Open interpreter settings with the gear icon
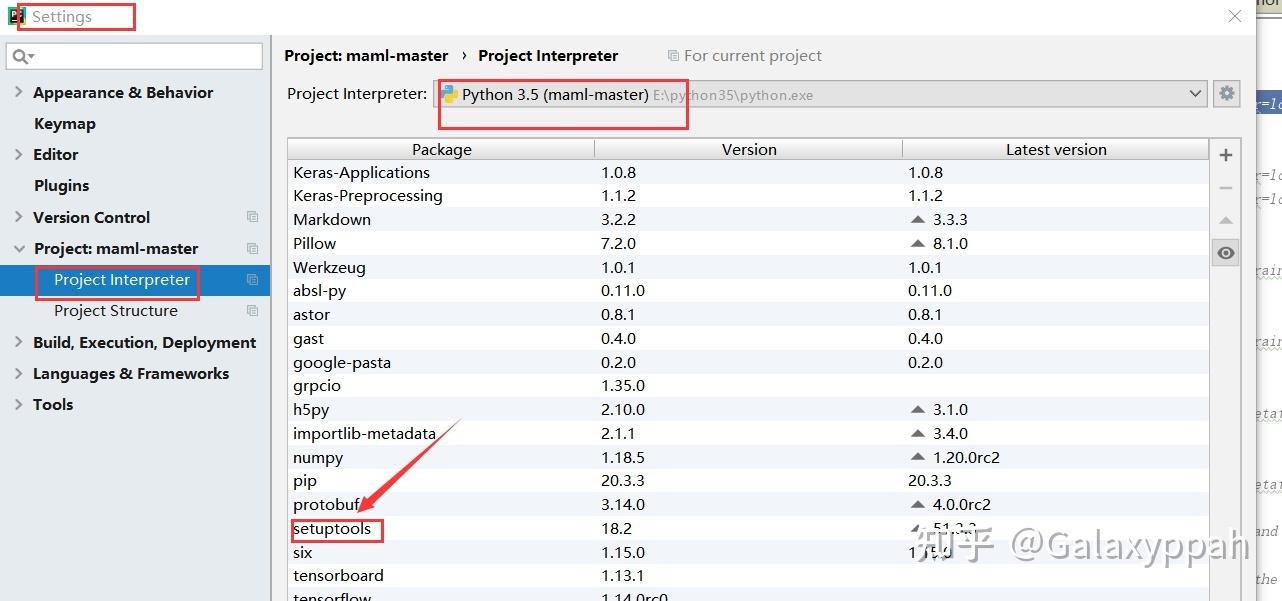The width and height of the screenshot is (1282, 601). (x=1226, y=93)
